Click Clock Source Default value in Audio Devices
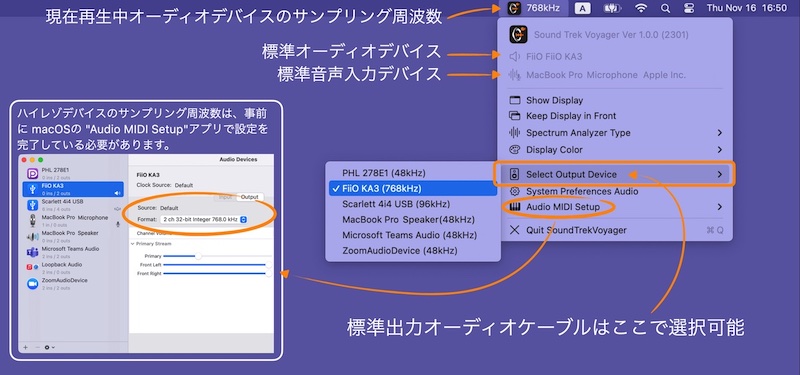 [184, 185]
